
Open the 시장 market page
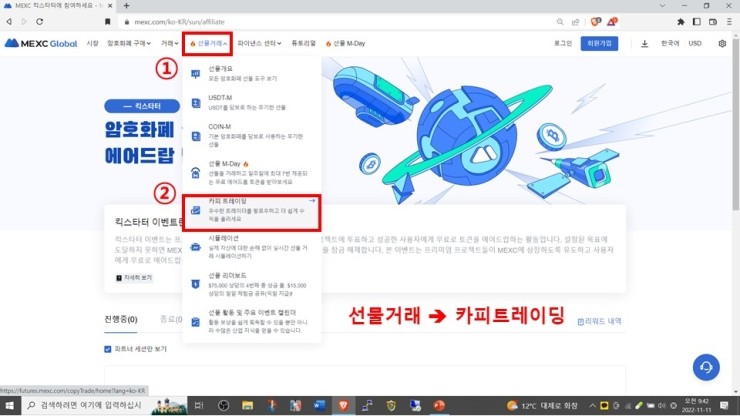[92, 43]
